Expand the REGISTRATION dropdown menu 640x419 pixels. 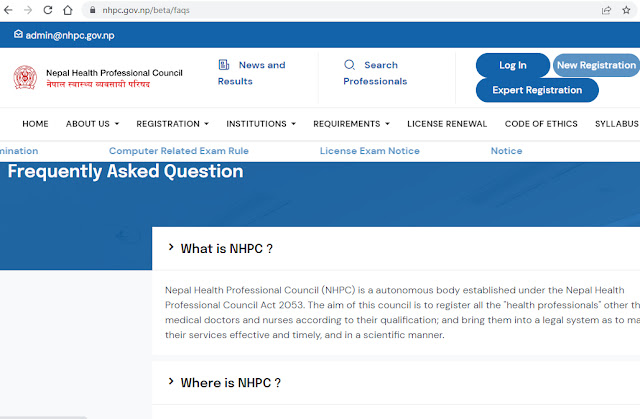click(172, 124)
